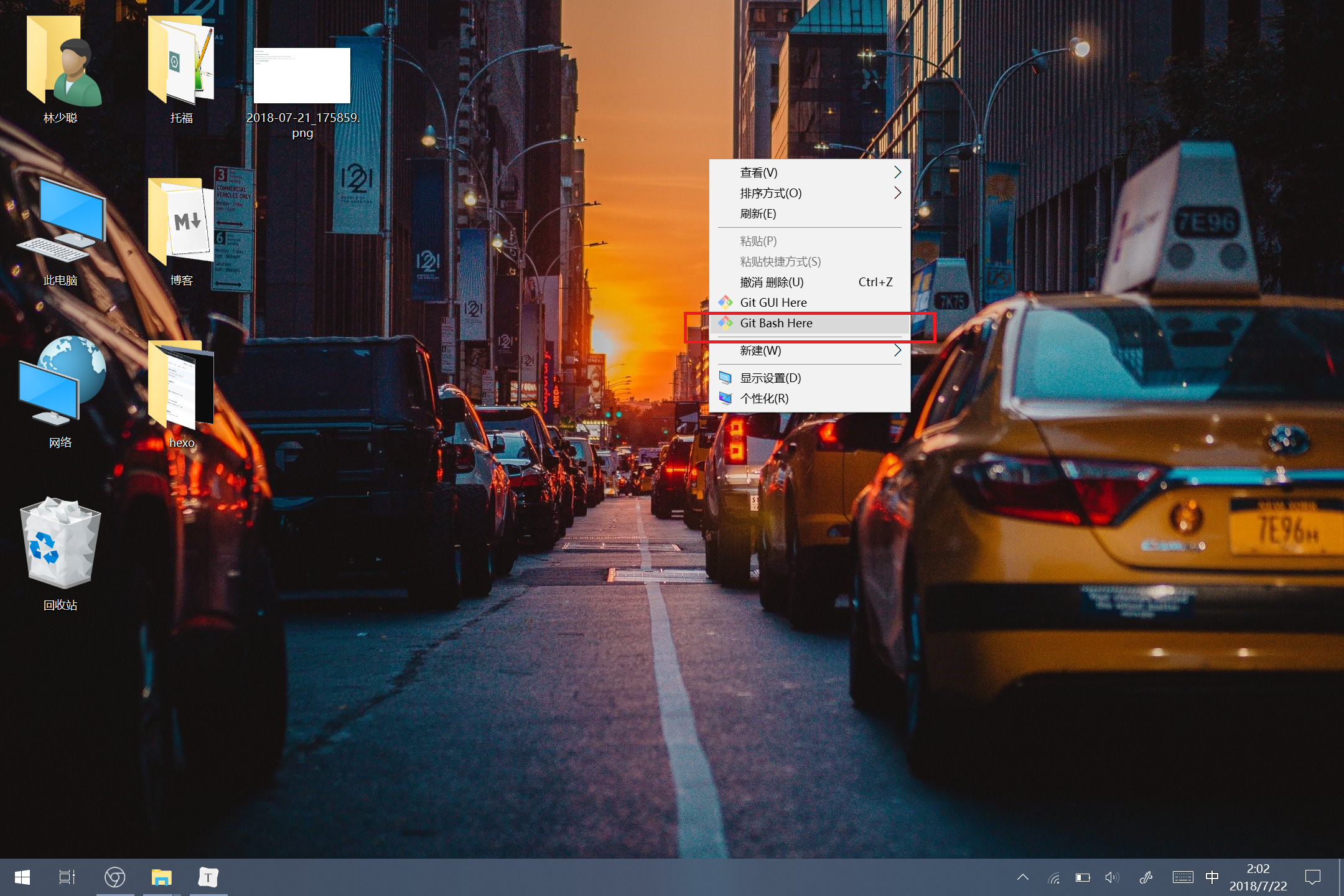The width and height of the screenshot is (1344, 896).
Task: Open the Windows Start menu
Action: [22, 877]
